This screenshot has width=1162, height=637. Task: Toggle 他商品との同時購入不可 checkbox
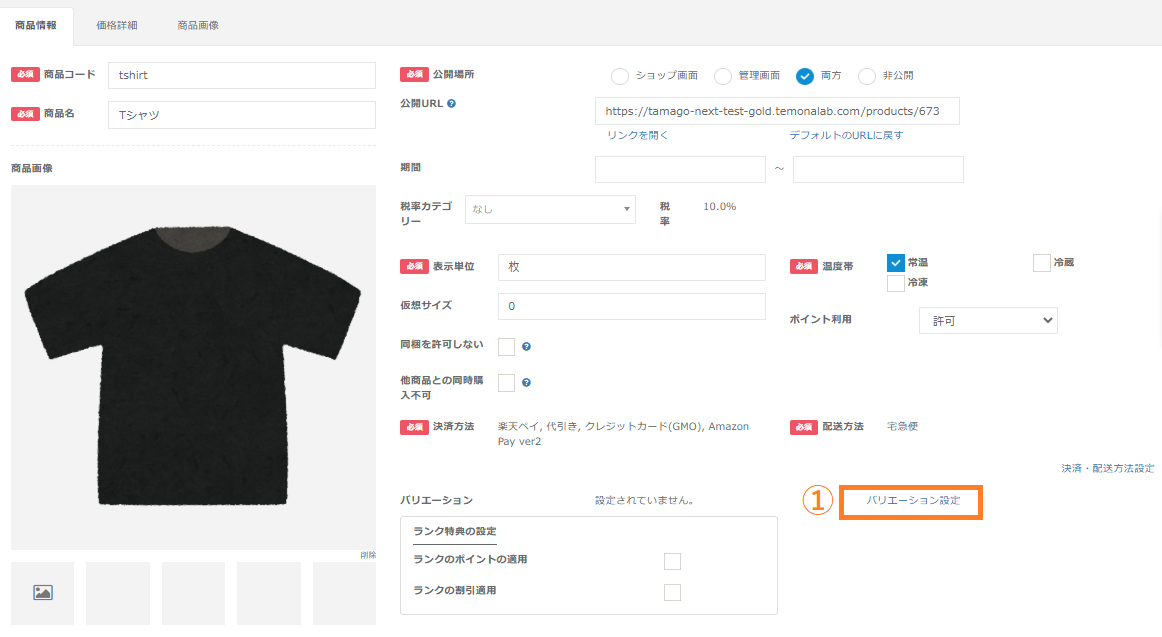coord(506,383)
